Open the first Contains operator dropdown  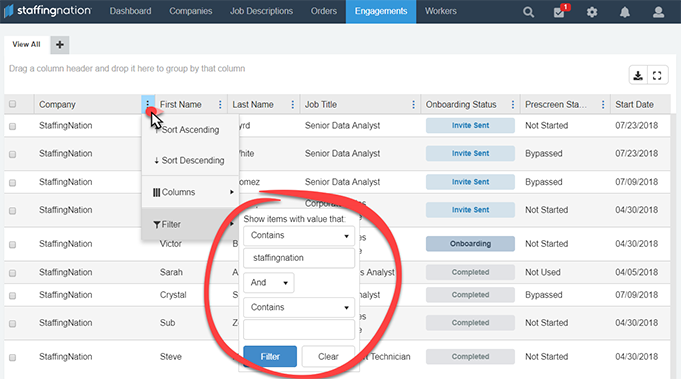point(299,236)
